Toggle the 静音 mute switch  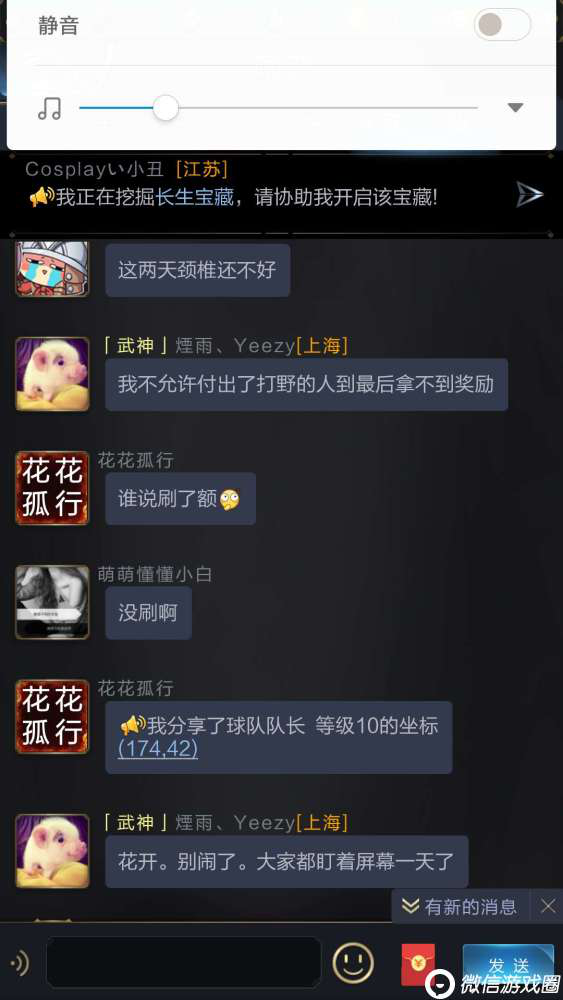(x=502, y=25)
